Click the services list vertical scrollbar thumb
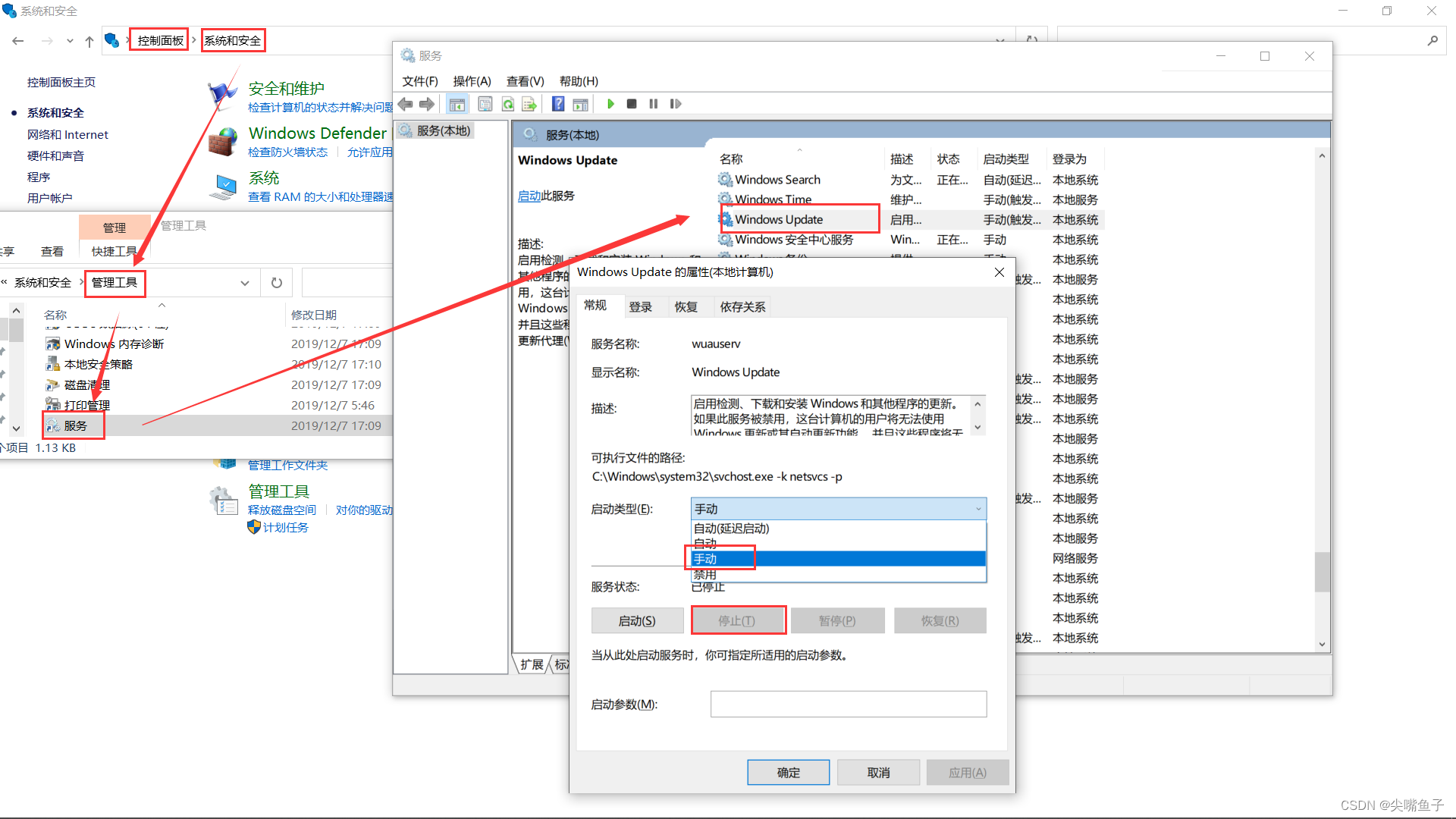Image resolution: width=1456 pixels, height=819 pixels. pyautogui.click(x=1322, y=571)
